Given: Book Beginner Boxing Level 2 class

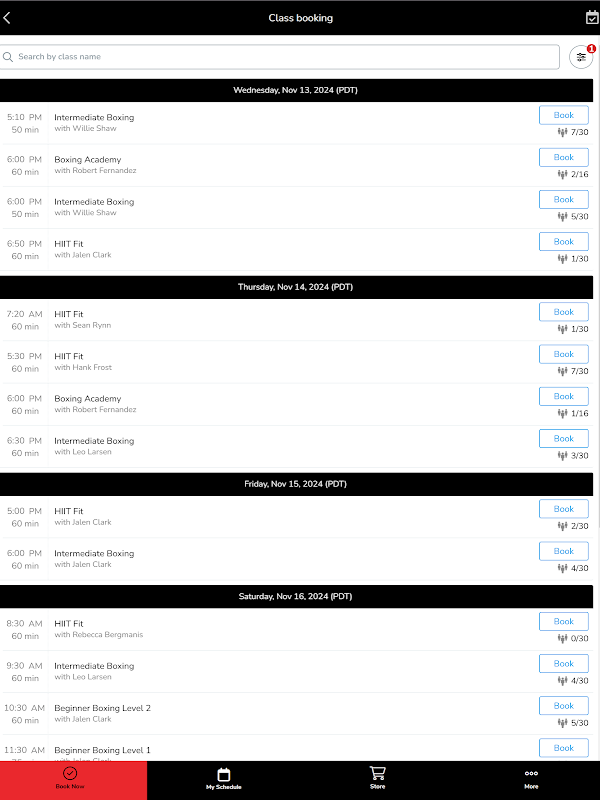Looking at the screenshot, I should coord(564,705).
